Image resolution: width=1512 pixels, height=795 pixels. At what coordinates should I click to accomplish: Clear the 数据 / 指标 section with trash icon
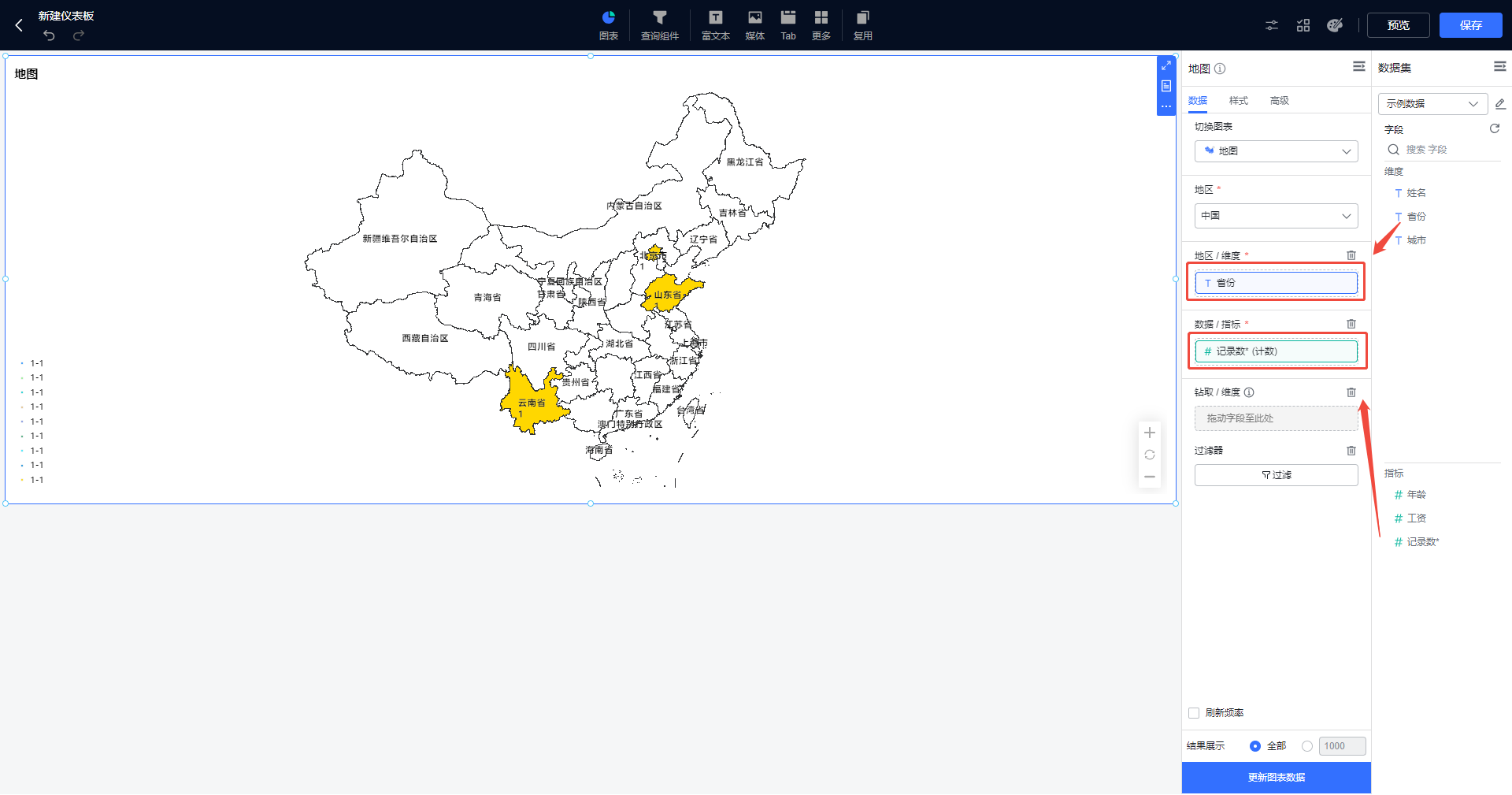coord(1351,324)
